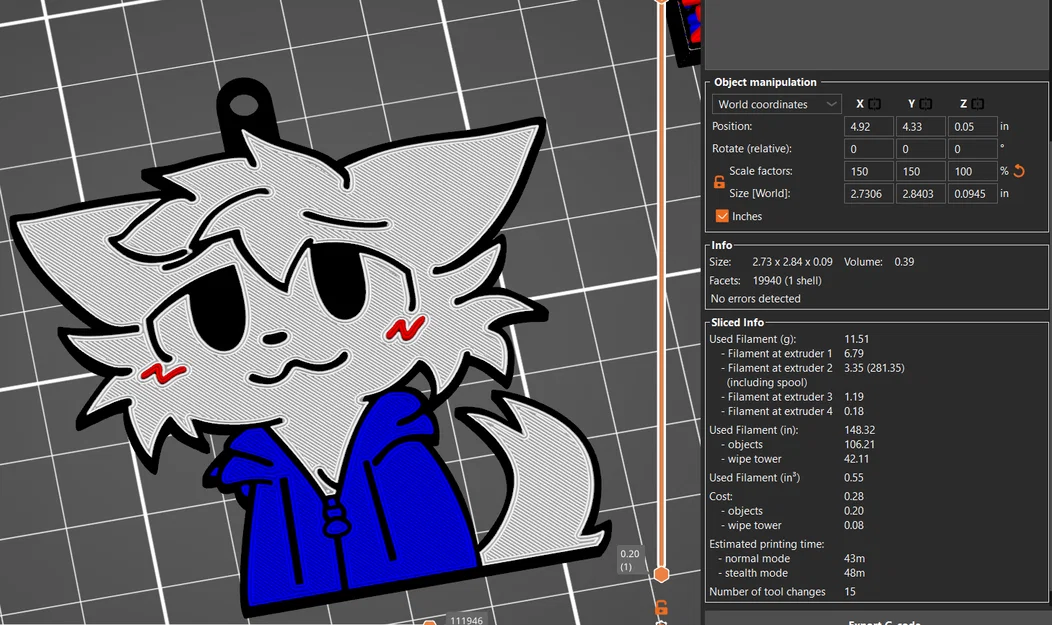This screenshot has height=625, width=1052.
Task: Click the lower thumb of the vertical layer slider
Action: (662, 574)
